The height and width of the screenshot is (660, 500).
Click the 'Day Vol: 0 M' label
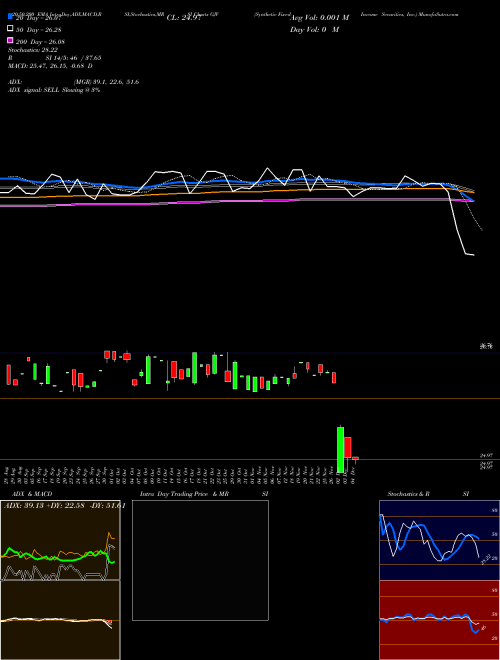[314, 29]
